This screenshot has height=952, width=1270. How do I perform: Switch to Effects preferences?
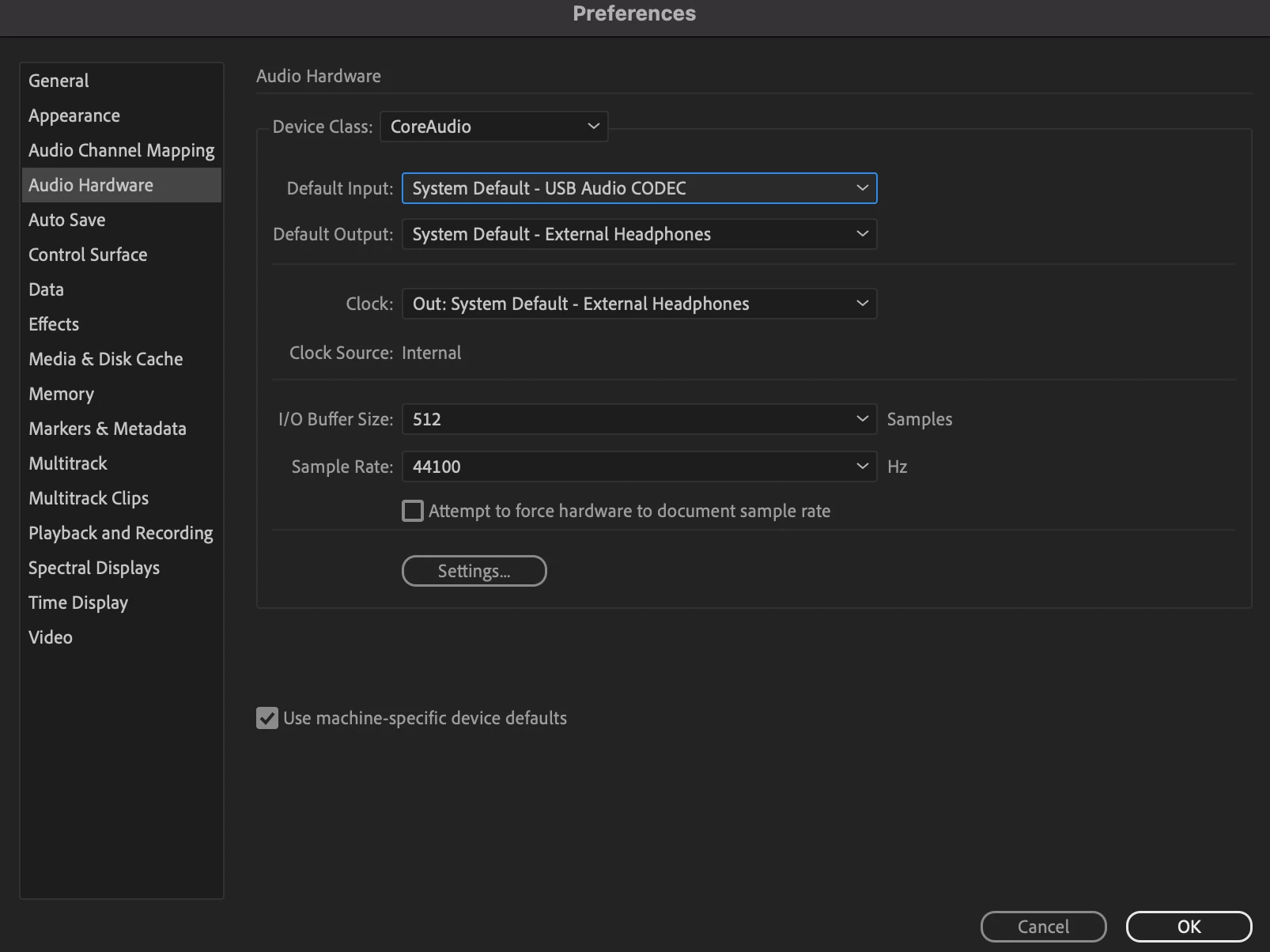pyautogui.click(x=121, y=324)
